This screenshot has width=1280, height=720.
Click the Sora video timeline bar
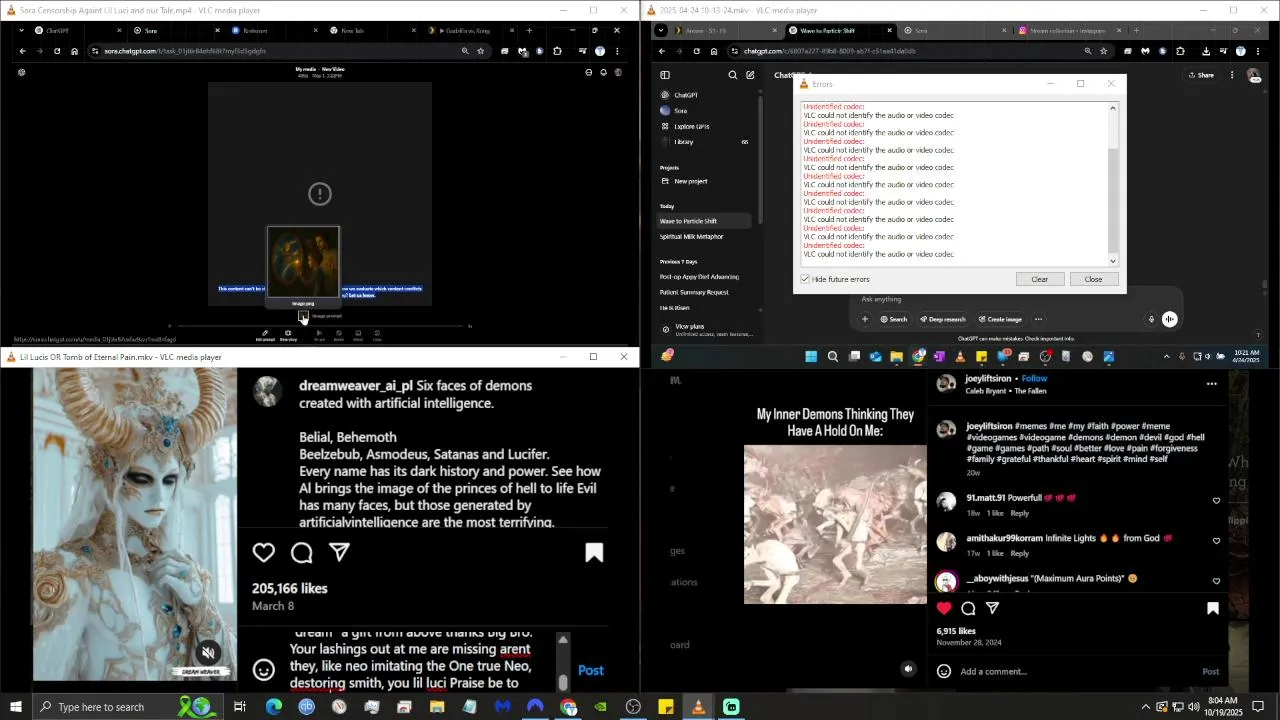click(320, 325)
